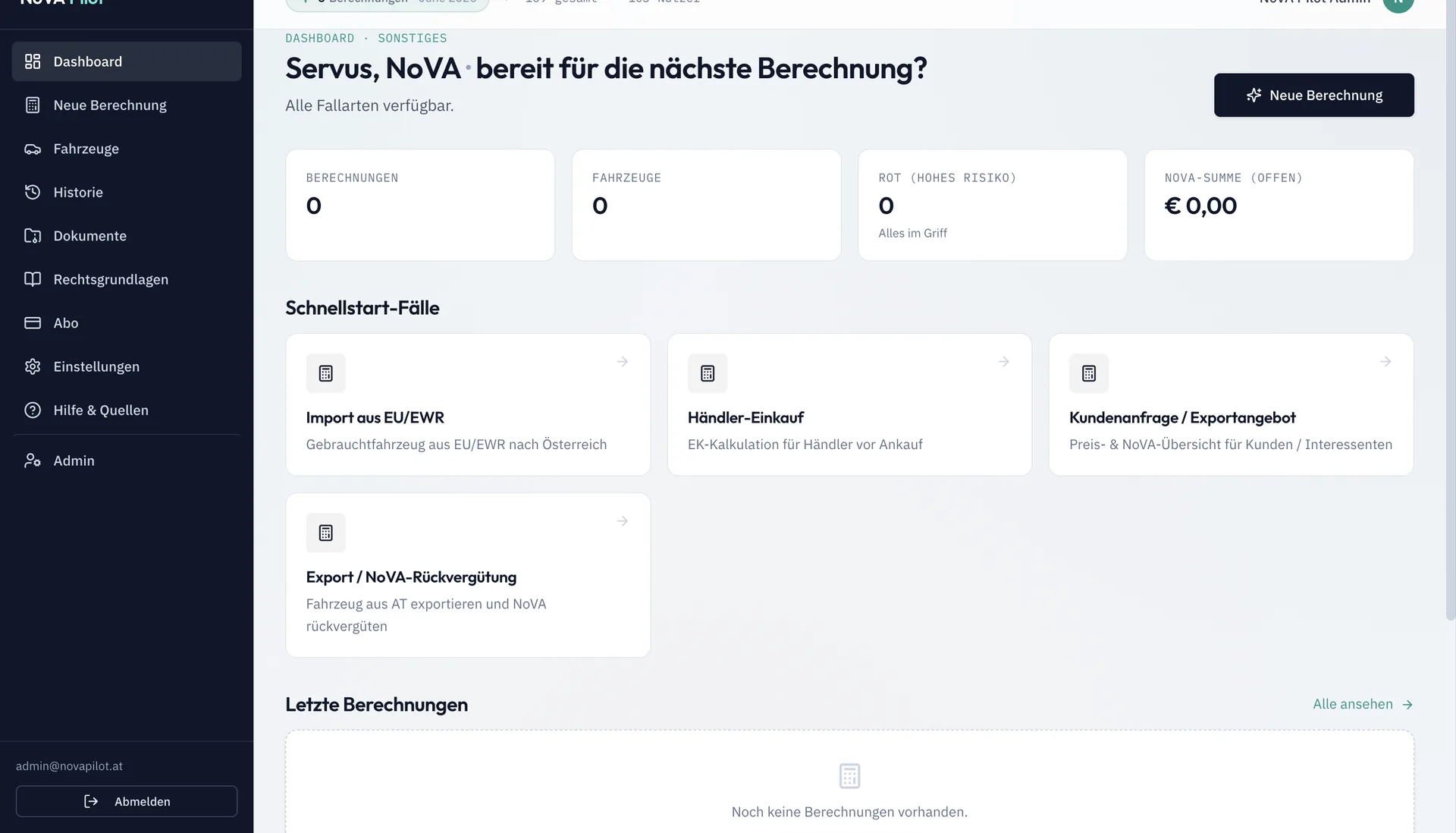1456x833 pixels.
Task: Click the Admin user-cog icon
Action: (33, 461)
